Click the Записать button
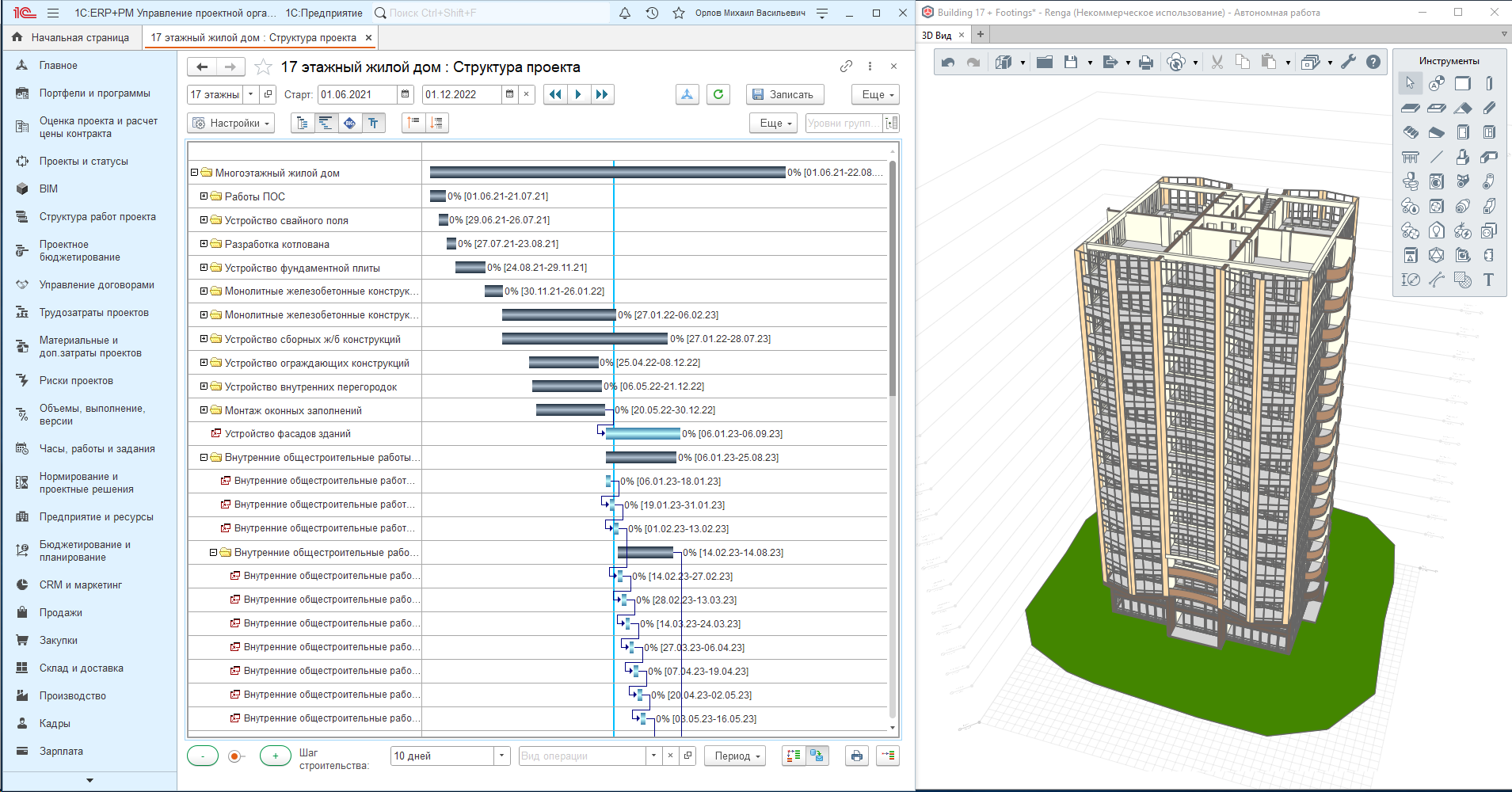This screenshot has height=792, width=1512. 784,94
